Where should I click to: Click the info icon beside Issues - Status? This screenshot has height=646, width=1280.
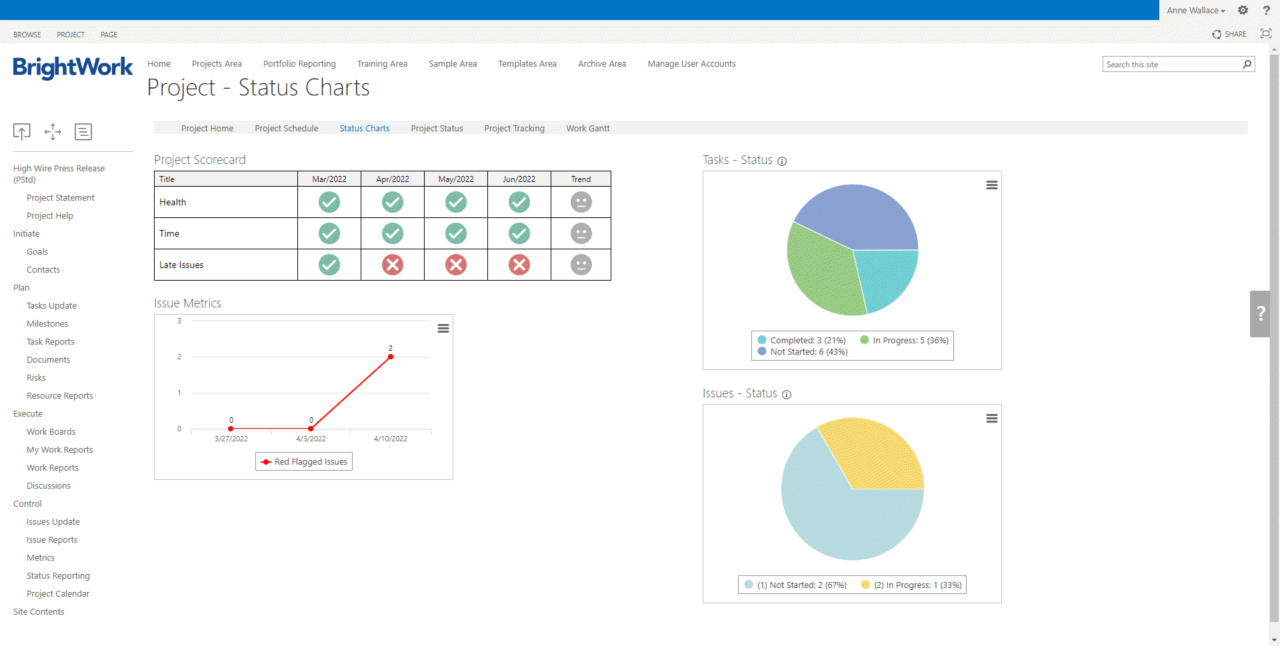786,395
